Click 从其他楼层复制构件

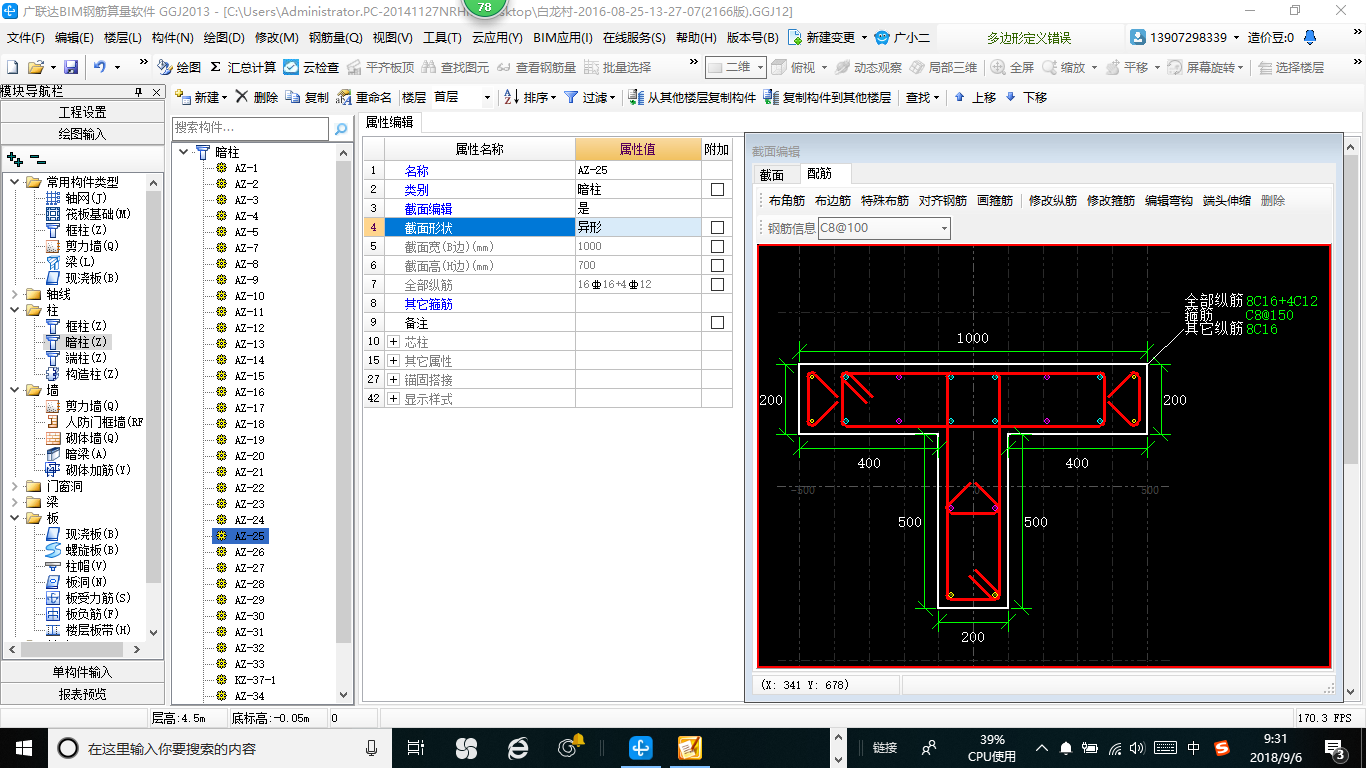pyautogui.click(x=692, y=97)
